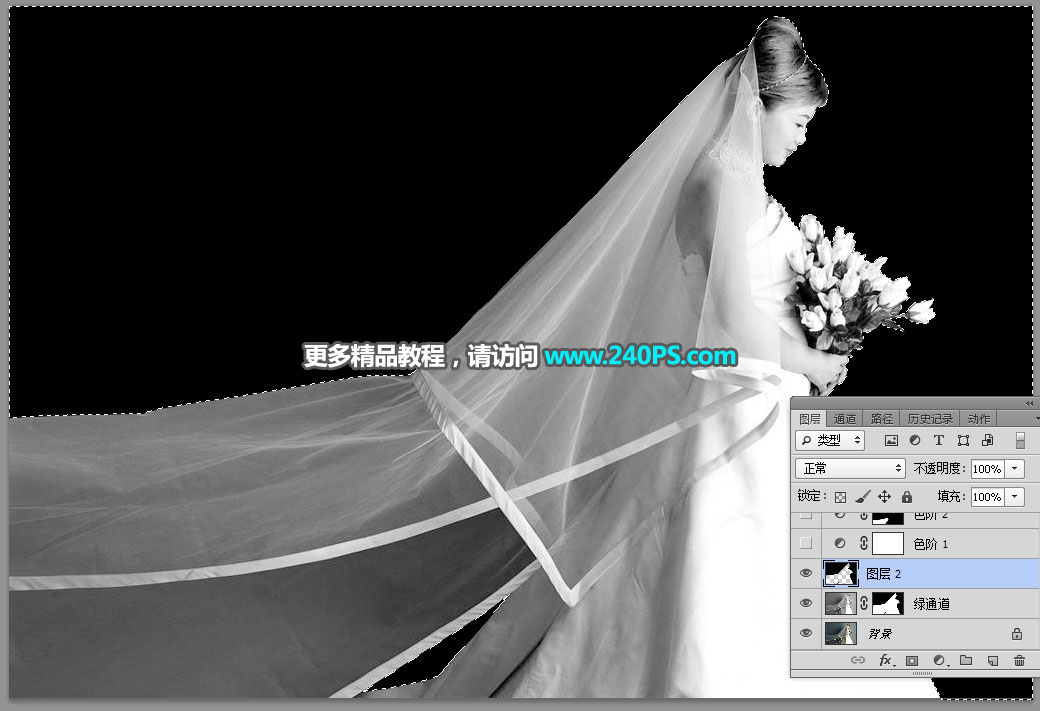Filter layers by type (T) icon
Image resolution: width=1040 pixels, height=711 pixels.
pyautogui.click(x=939, y=440)
